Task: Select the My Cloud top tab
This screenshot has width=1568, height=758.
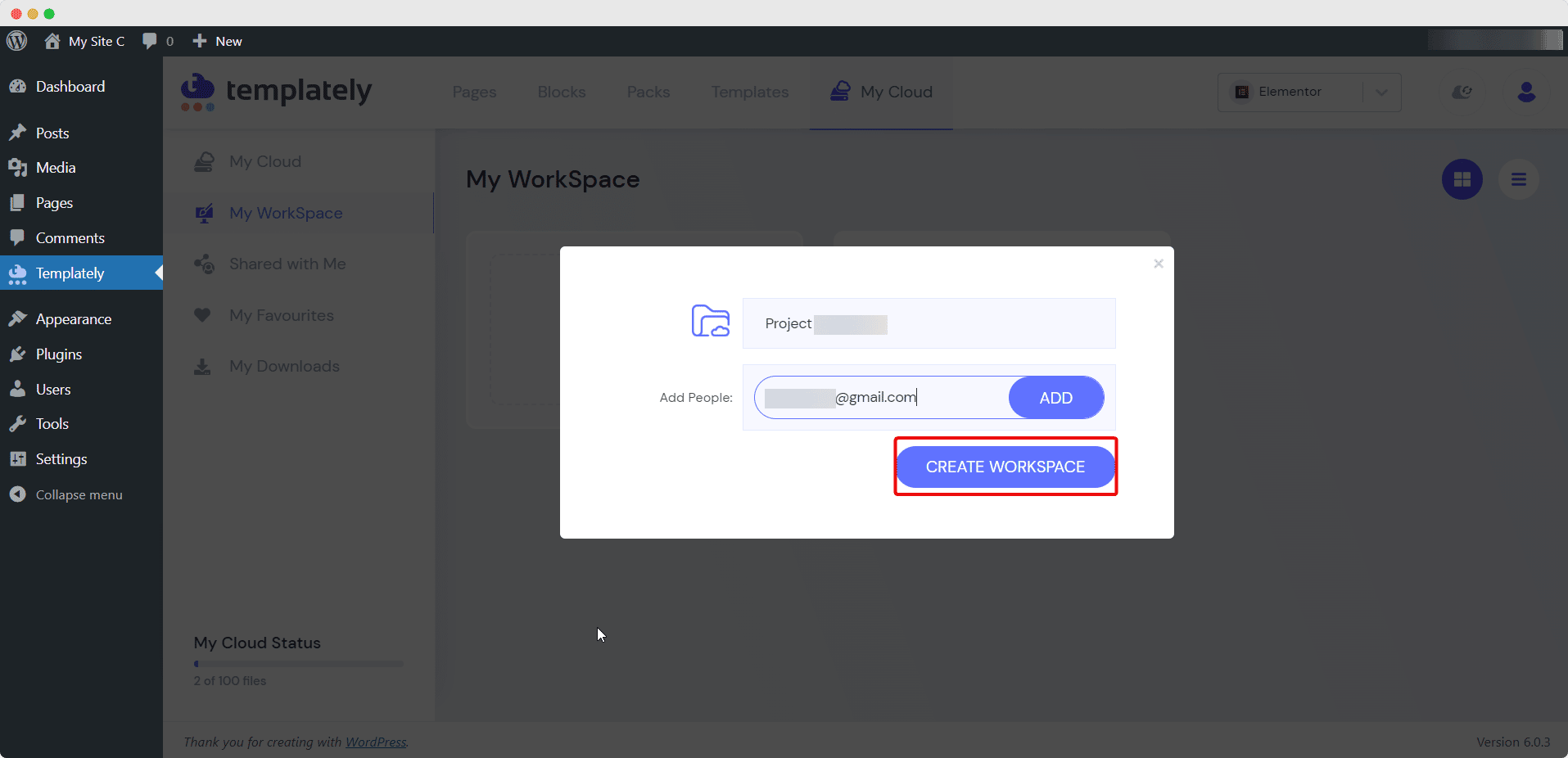Action: point(881,92)
